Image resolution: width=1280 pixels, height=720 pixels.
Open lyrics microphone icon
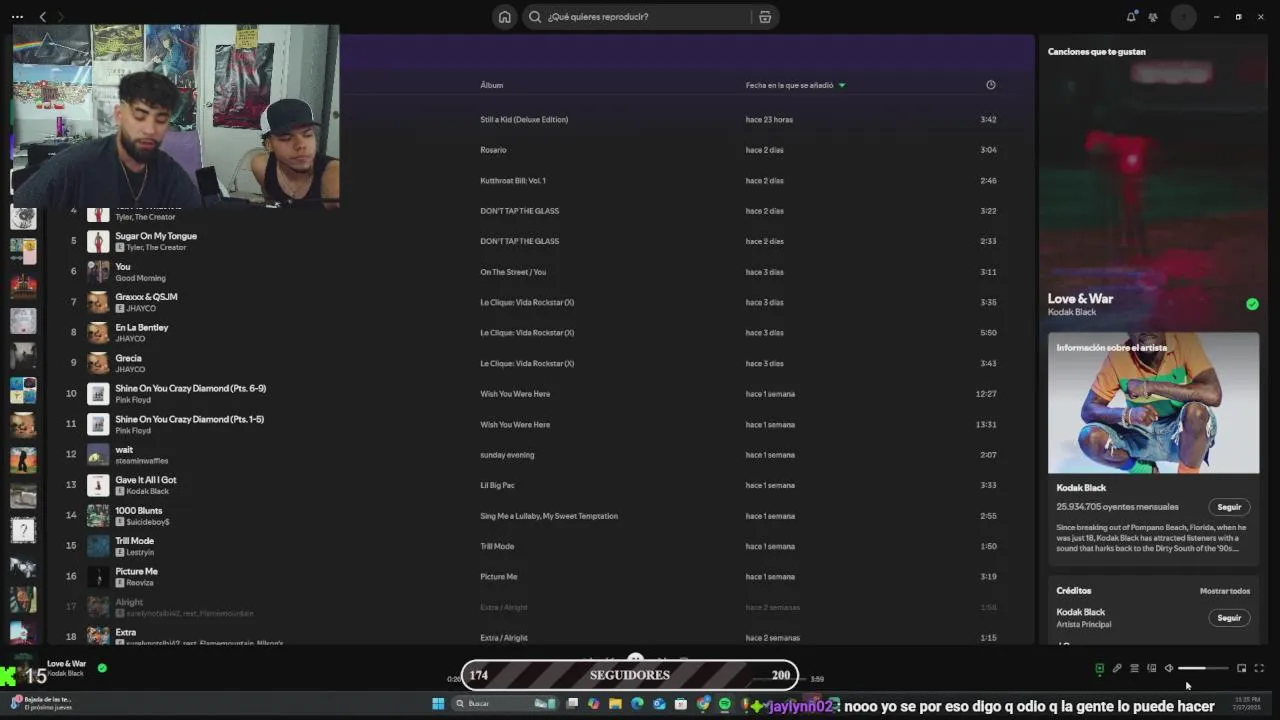pos(1117,668)
